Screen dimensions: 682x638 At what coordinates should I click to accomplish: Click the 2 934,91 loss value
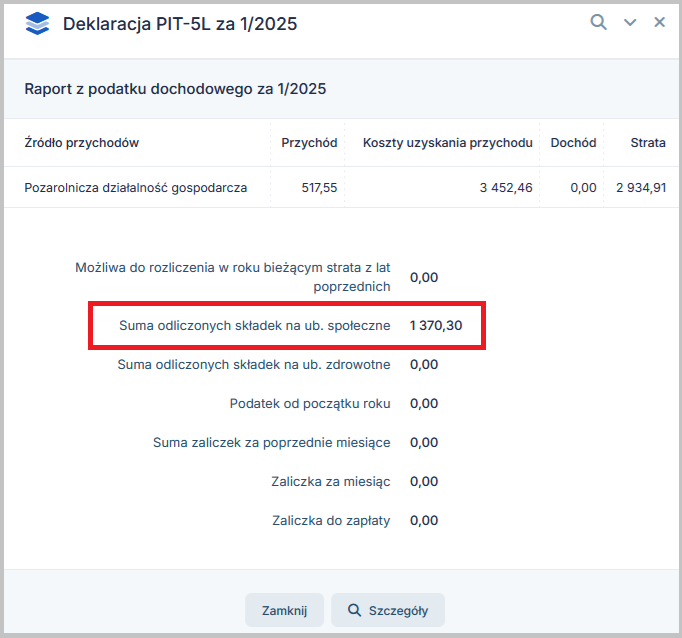point(641,187)
